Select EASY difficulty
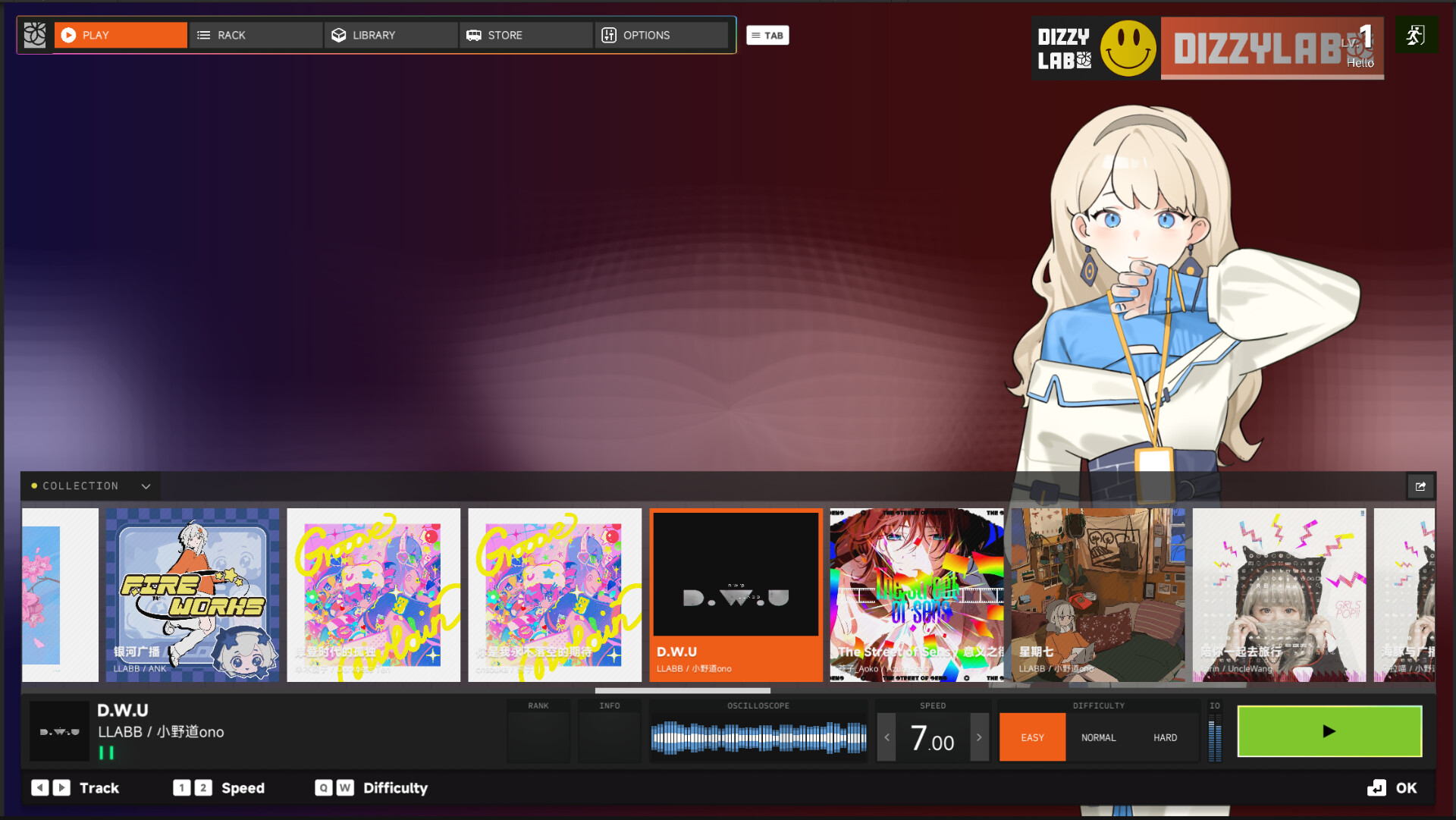Viewport: 1456px width, 820px height. pyautogui.click(x=1032, y=737)
